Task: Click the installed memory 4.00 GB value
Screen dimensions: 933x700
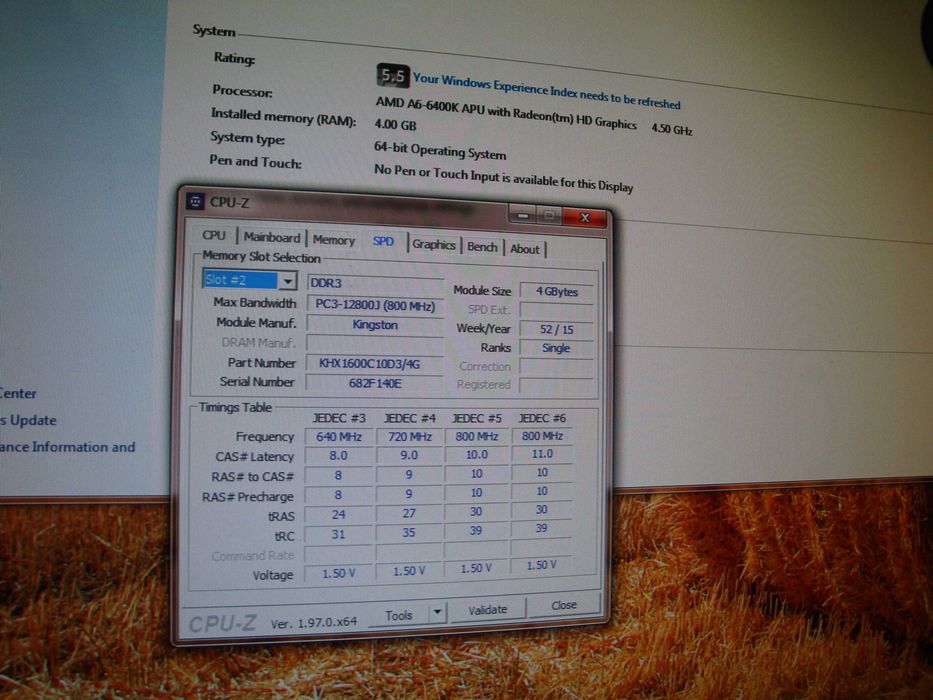Action: pos(395,125)
